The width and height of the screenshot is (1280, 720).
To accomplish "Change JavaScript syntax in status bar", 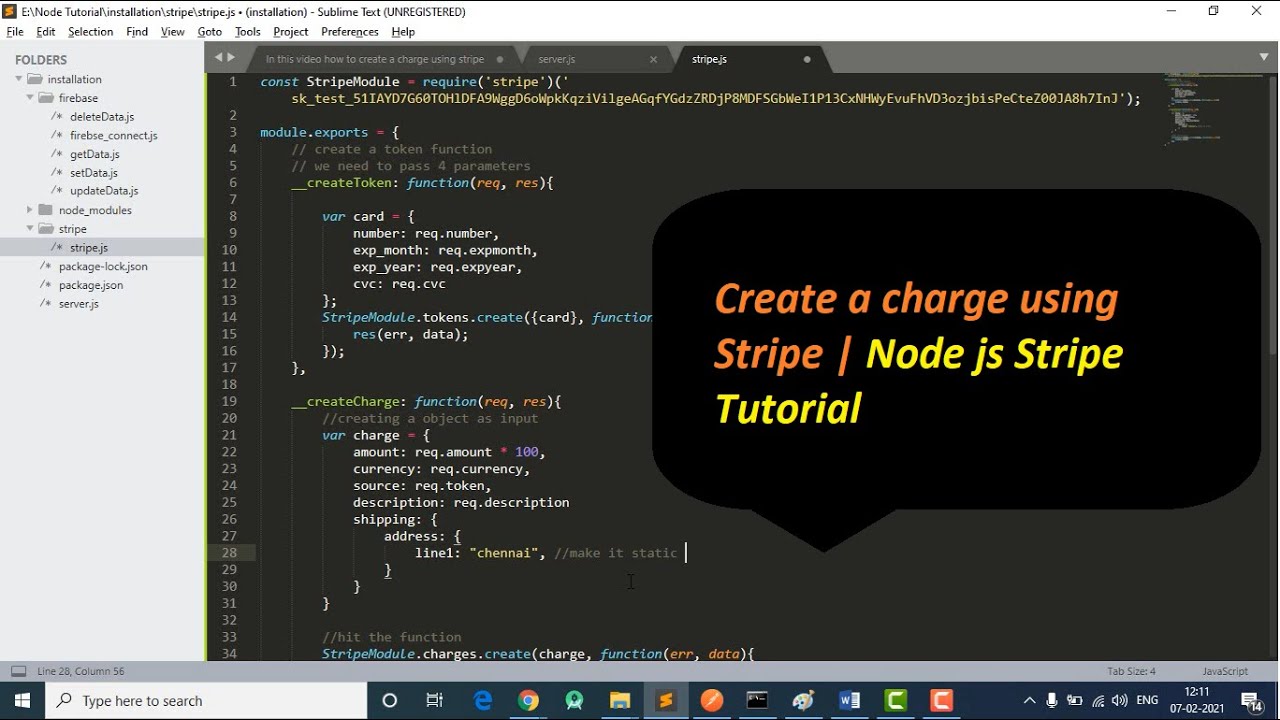I will 1225,671.
